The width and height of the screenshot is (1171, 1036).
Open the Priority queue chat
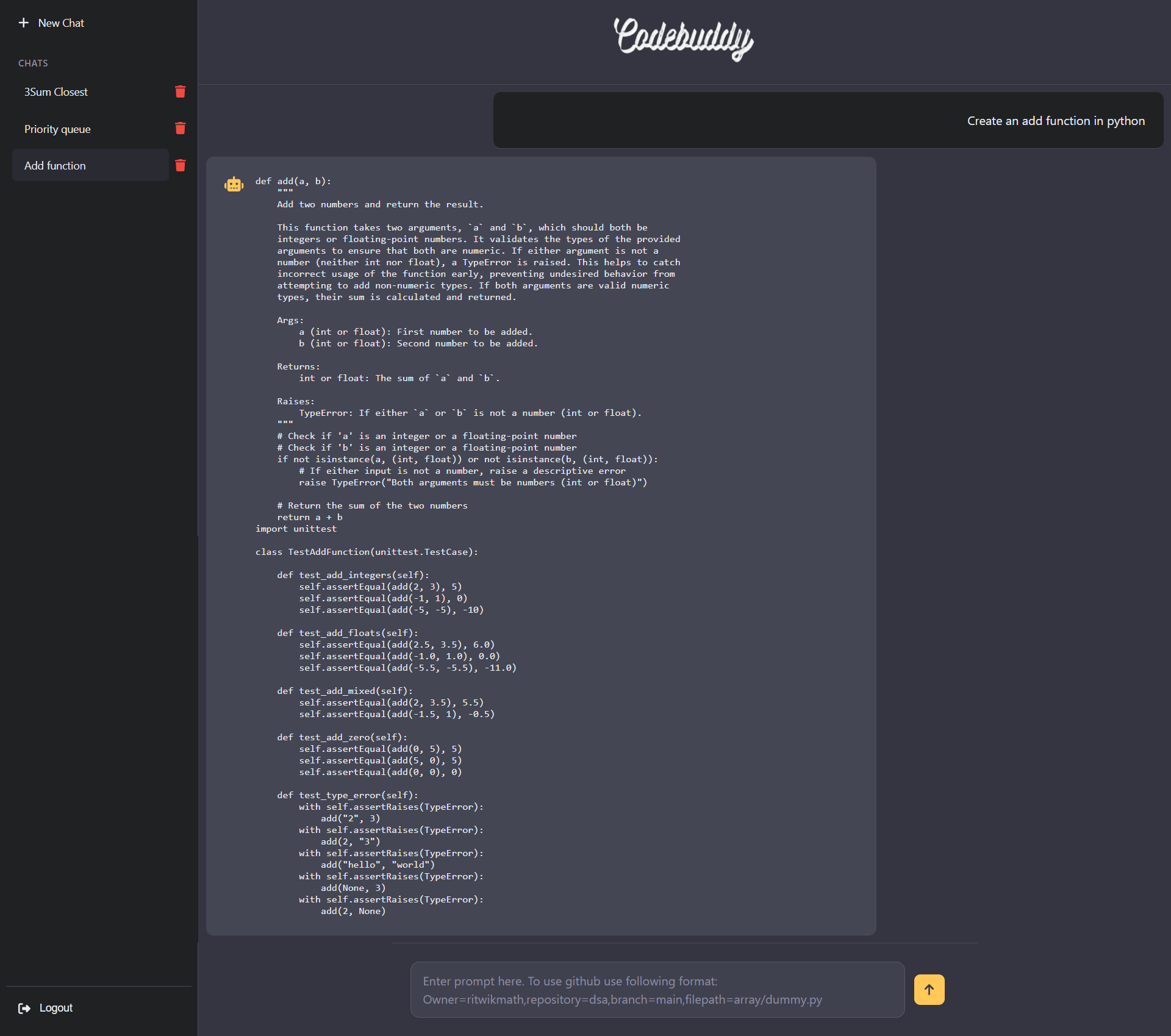(57, 129)
